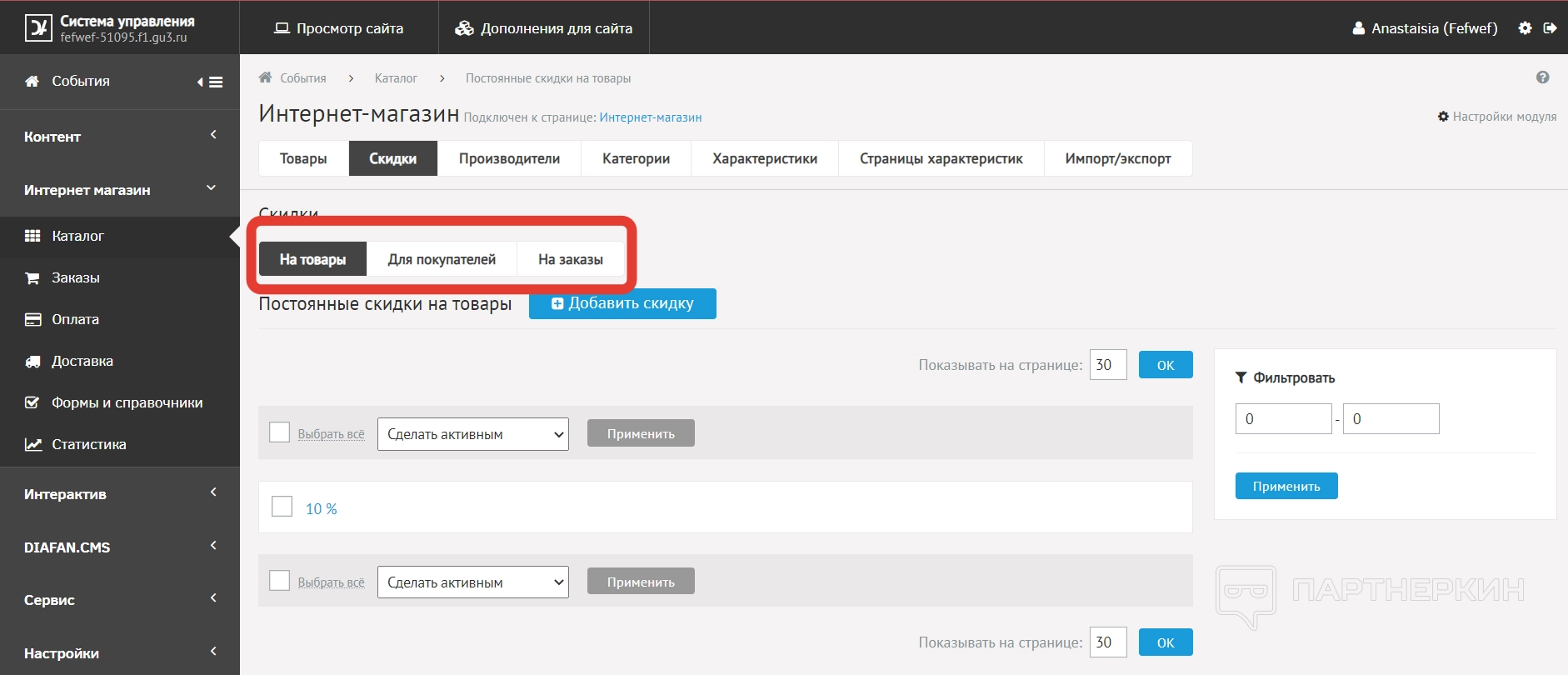Expand the 'Настройки' sidebar section
The width and height of the screenshot is (1568, 675).
click(x=119, y=653)
